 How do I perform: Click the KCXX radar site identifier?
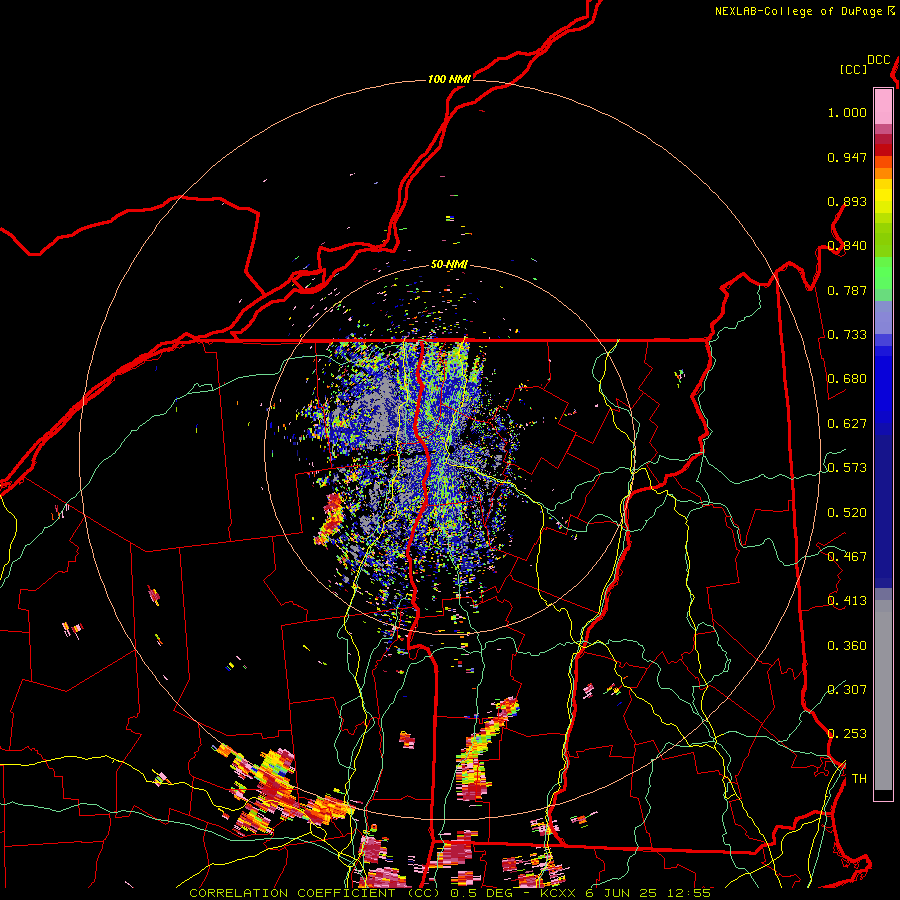tap(558, 893)
